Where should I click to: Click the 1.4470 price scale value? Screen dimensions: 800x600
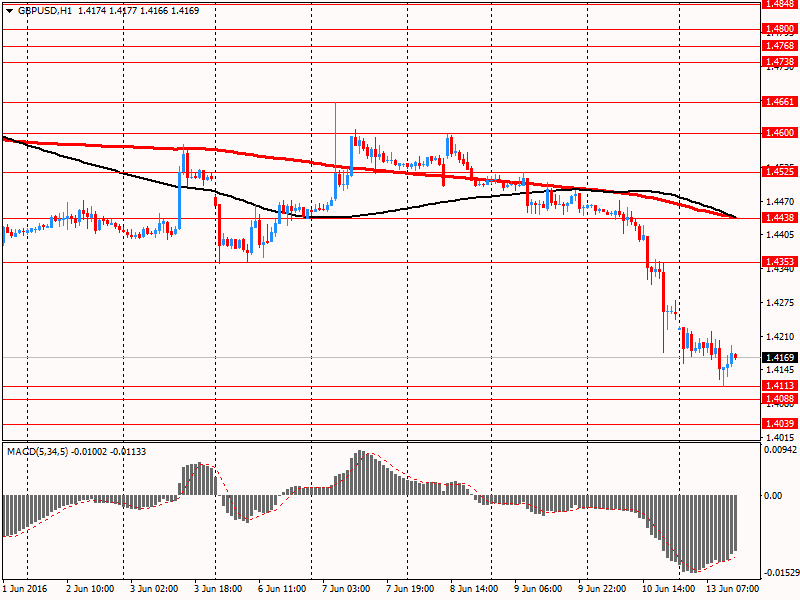pyautogui.click(x=780, y=202)
